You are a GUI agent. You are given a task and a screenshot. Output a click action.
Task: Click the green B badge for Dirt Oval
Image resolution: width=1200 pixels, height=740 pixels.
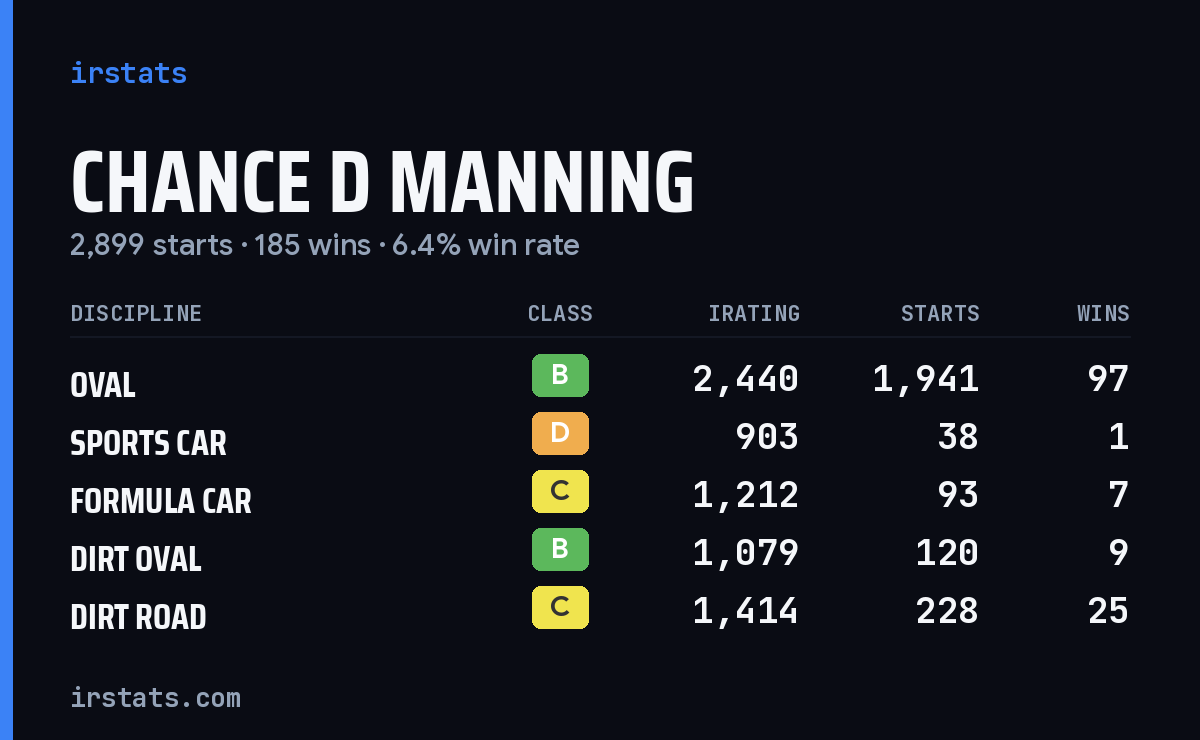coord(560,549)
